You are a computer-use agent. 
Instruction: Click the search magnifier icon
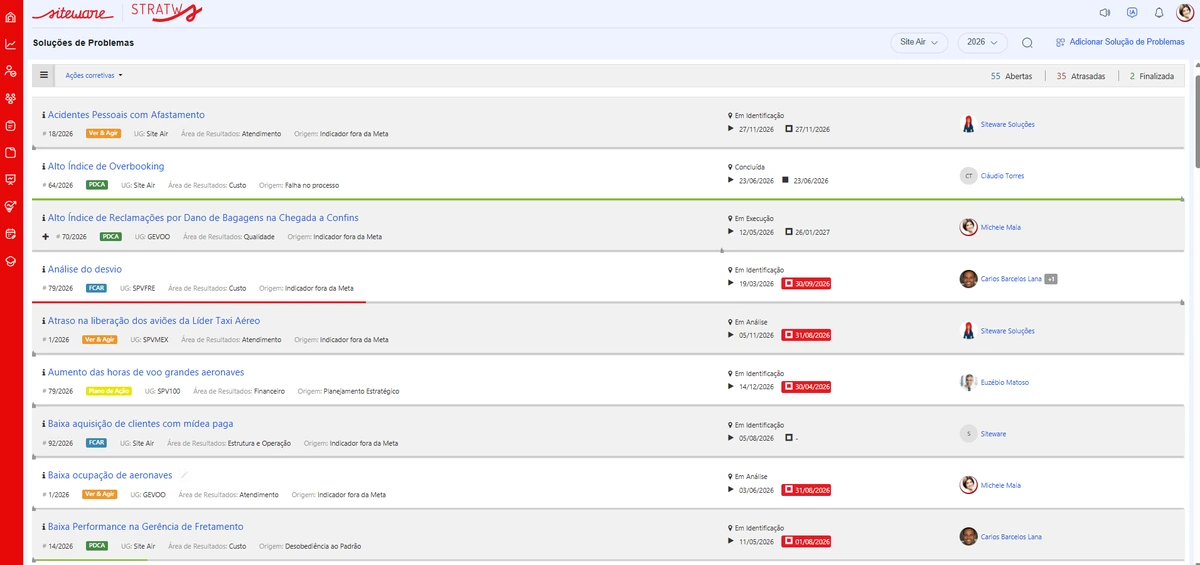pos(1027,43)
